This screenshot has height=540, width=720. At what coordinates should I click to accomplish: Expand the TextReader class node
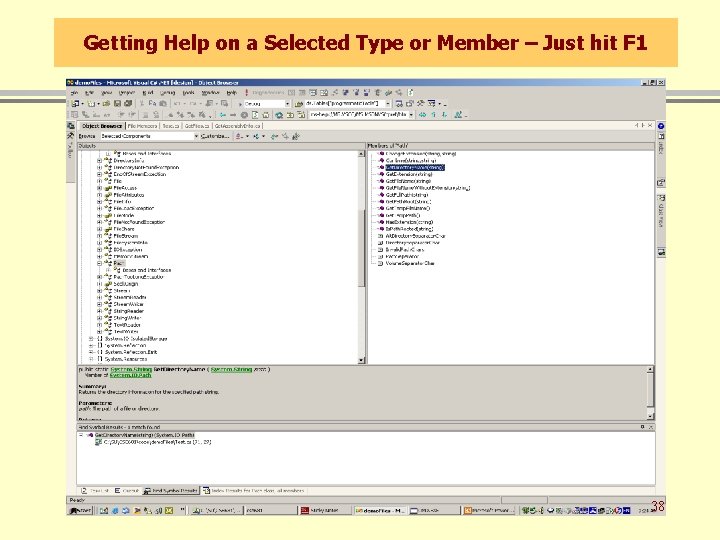[100, 325]
